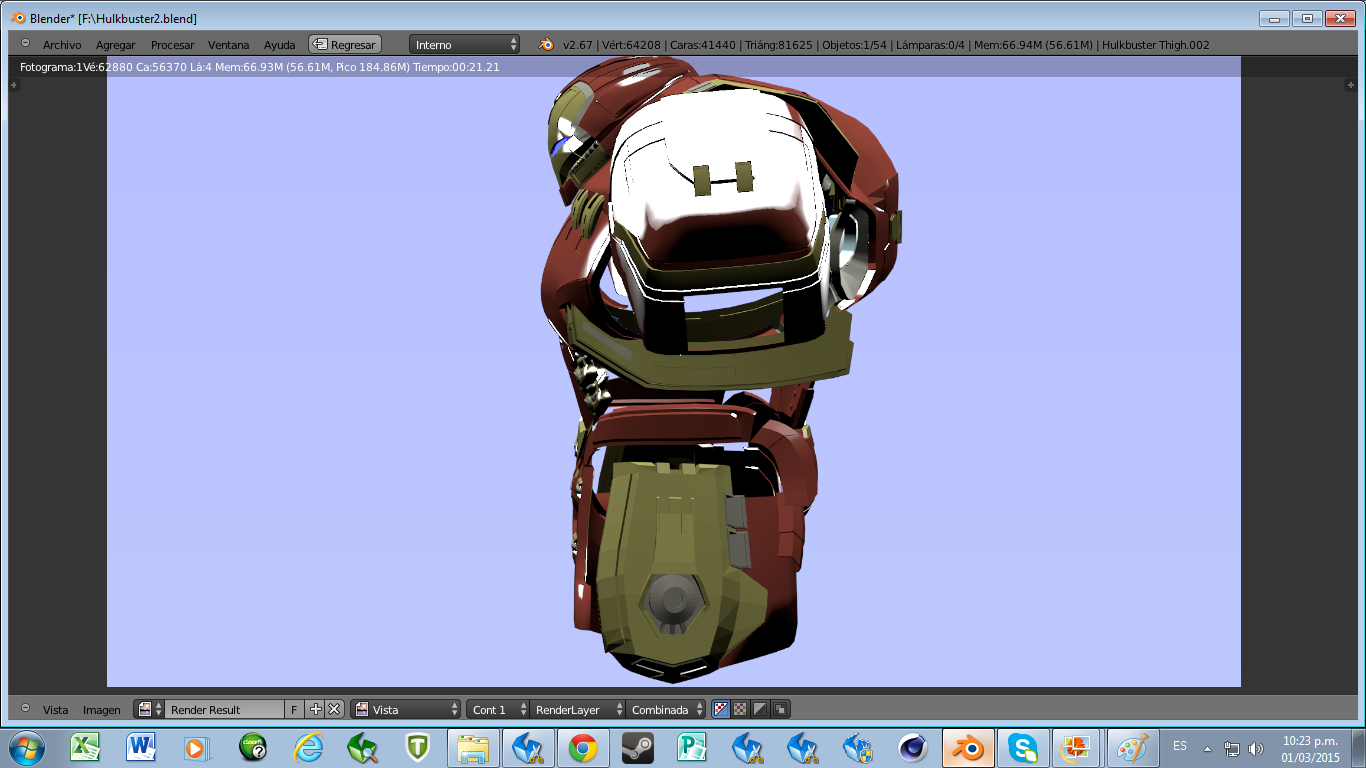Switch to Skype in the taskbar
The width and height of the screenshot is (1366, 768).
1023,748
